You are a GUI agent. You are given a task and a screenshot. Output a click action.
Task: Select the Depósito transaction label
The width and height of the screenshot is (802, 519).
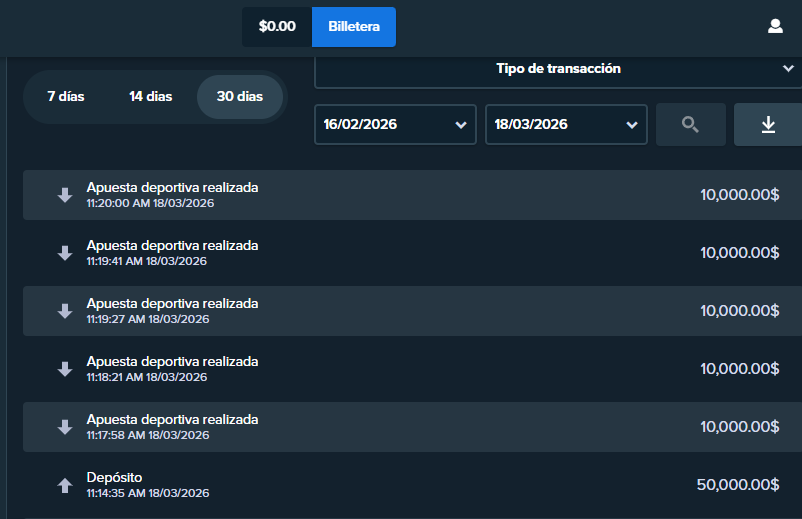114,478
